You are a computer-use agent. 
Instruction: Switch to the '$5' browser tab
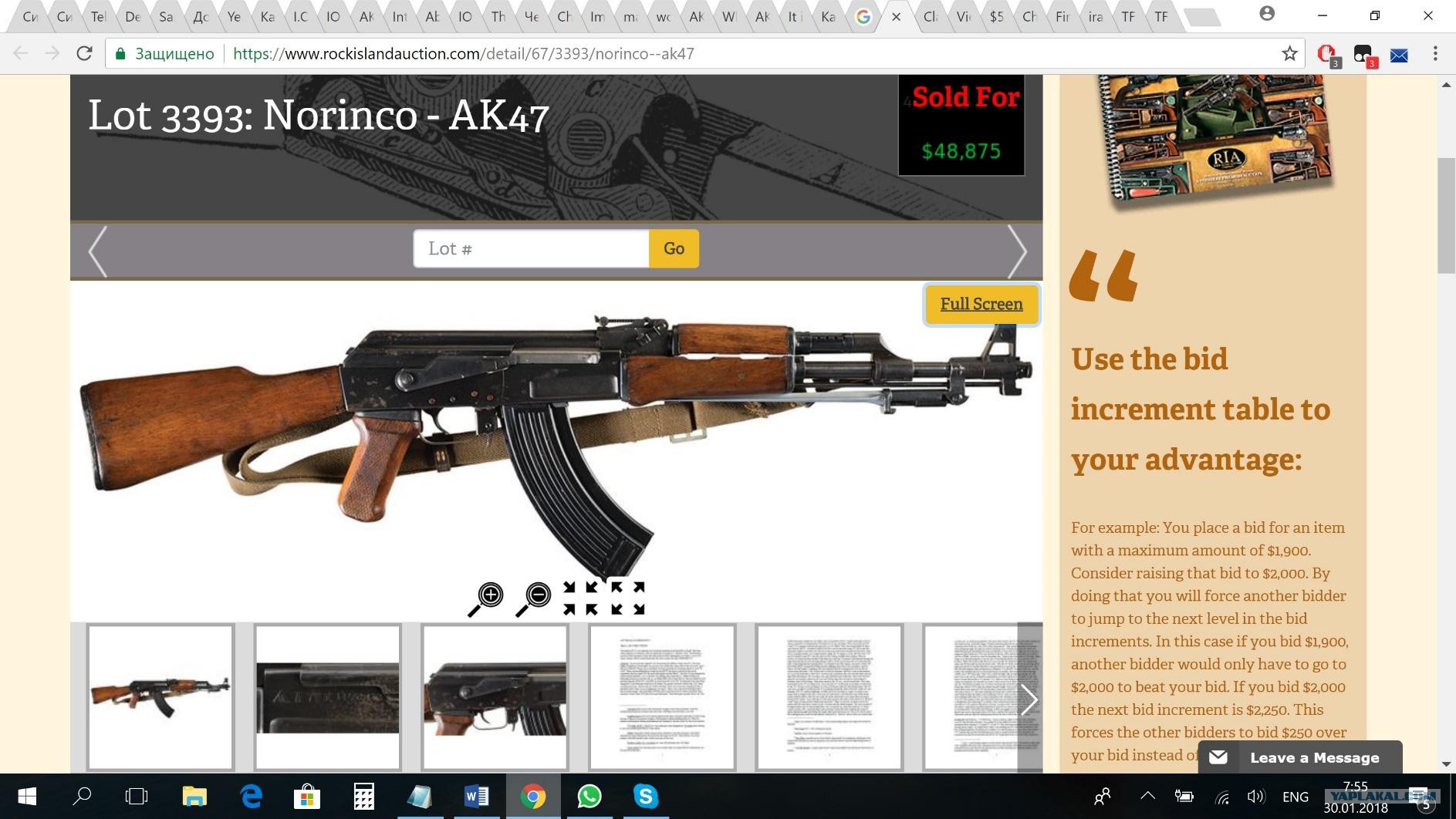[x=996, y=16]
